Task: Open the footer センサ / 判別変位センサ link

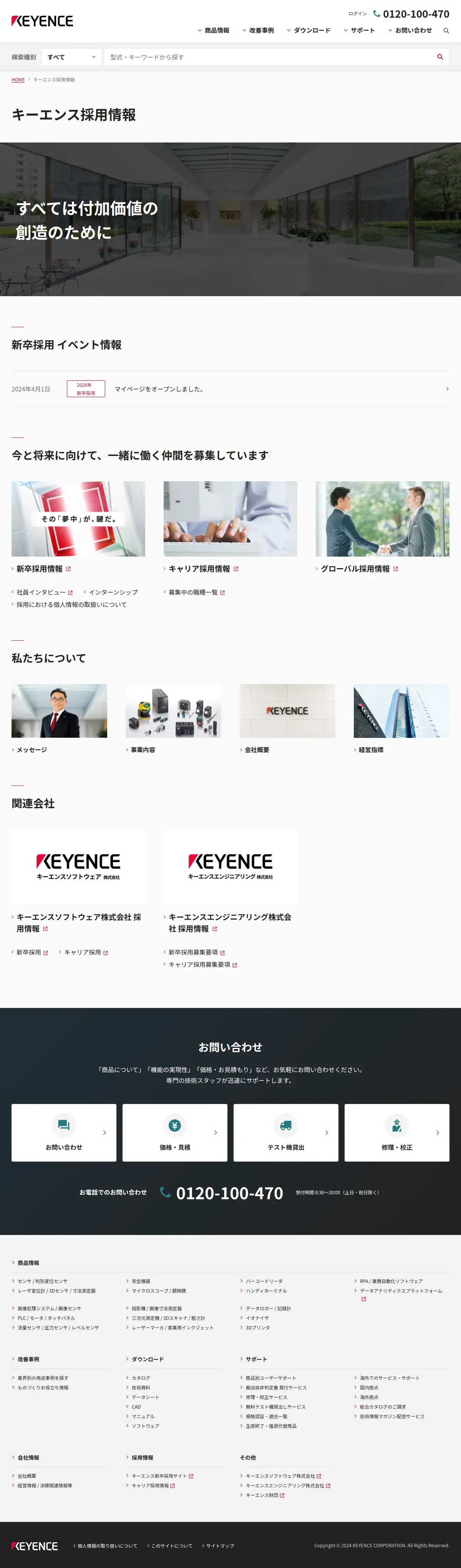Action: click(43, 1281)
